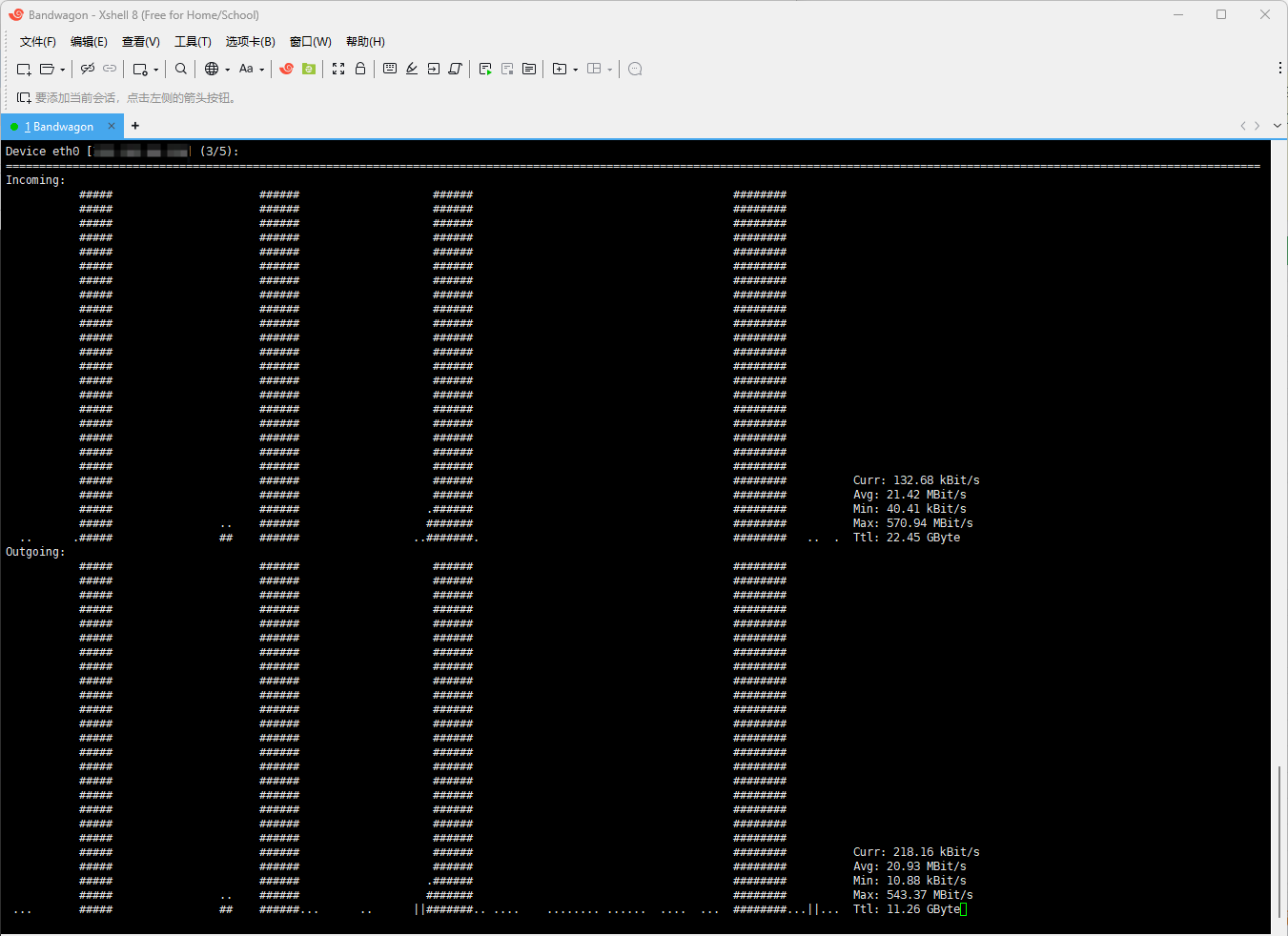Add a new tab with plus button
This screenshot has width=1288, height=936.
pos(135,126)
